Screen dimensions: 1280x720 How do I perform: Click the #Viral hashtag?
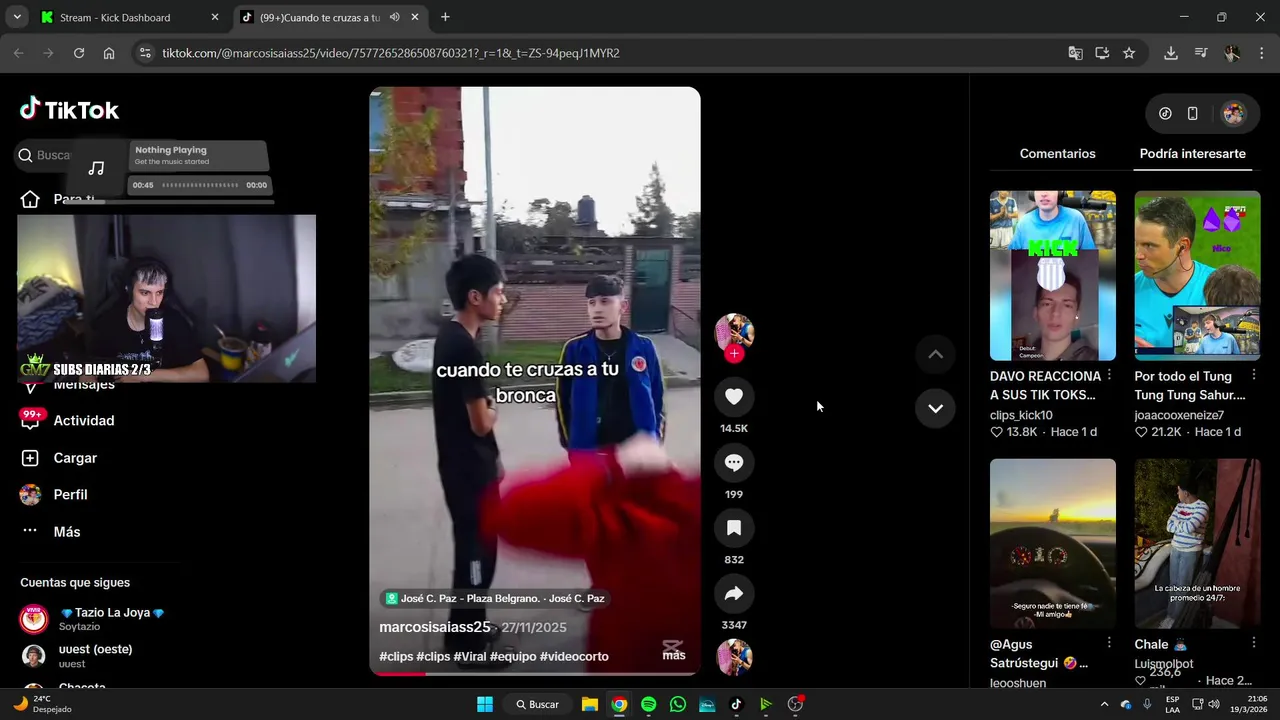470,656
